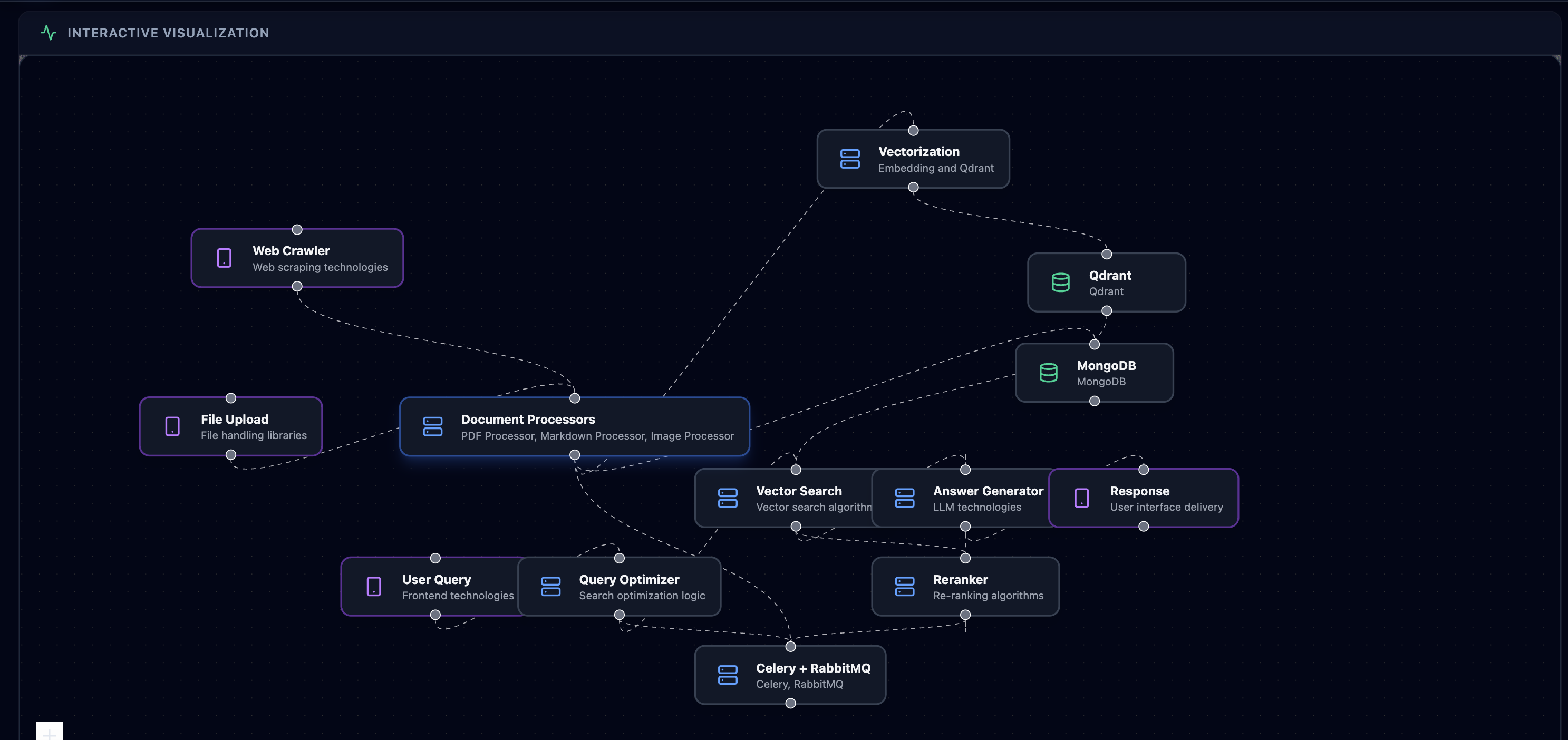Click the top connection handle of Web Crawler
The image size is (1568, 740).
[x=297, y=229]
